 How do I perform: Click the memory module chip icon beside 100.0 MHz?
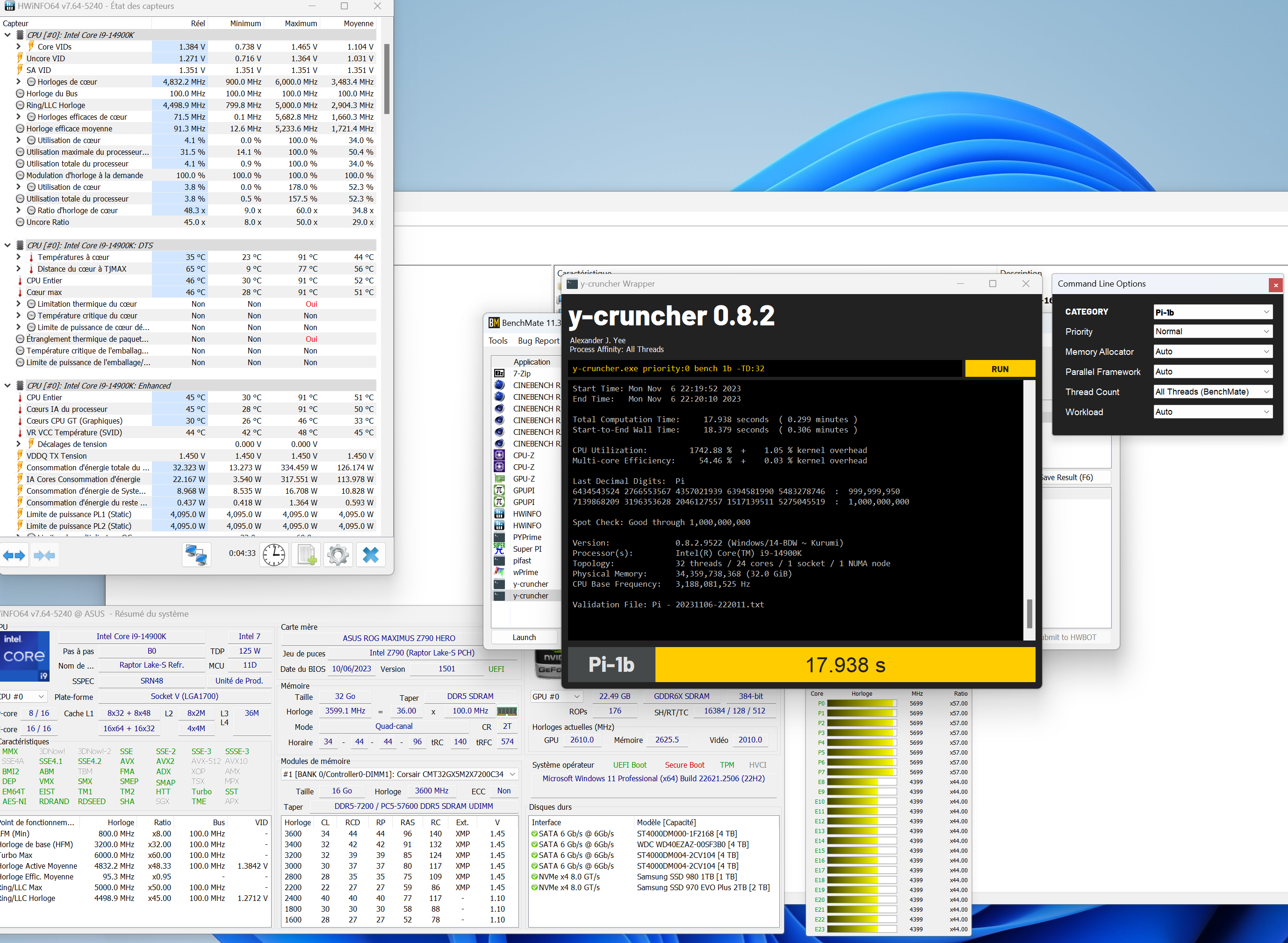point(507,711)
